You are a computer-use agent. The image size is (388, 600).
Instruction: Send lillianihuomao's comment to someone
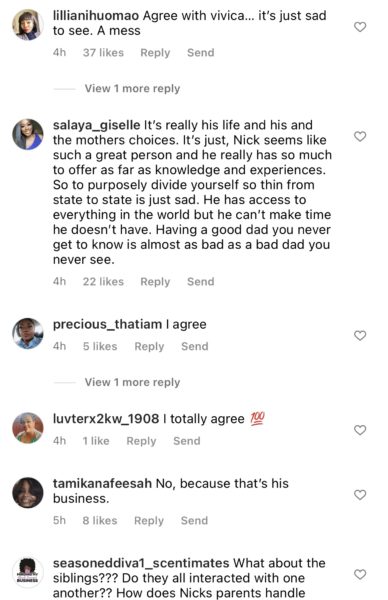coord(201,52)
